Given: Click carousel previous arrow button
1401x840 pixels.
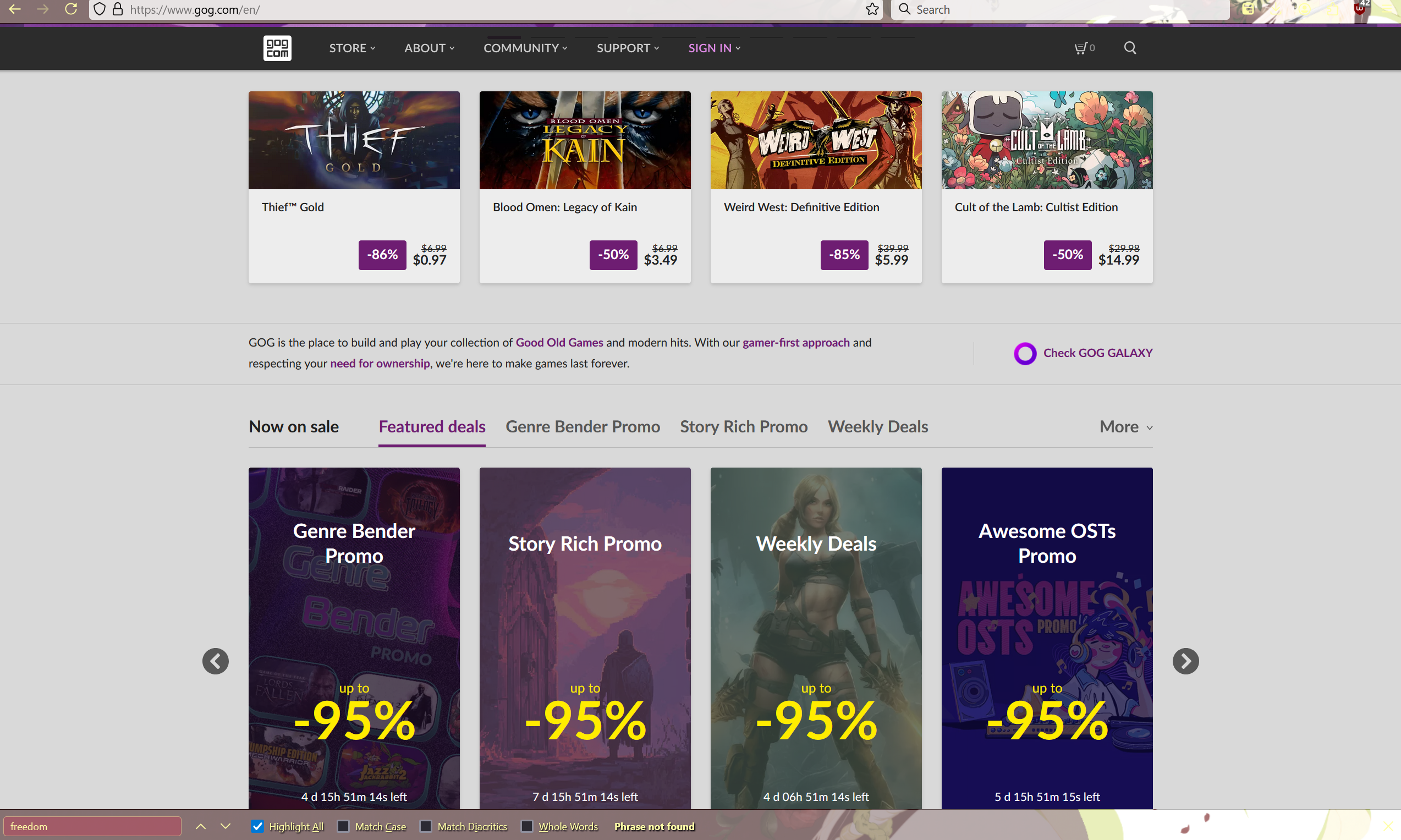Looking at the screenshot, I should pyautogui.click(x=216, y=661).
